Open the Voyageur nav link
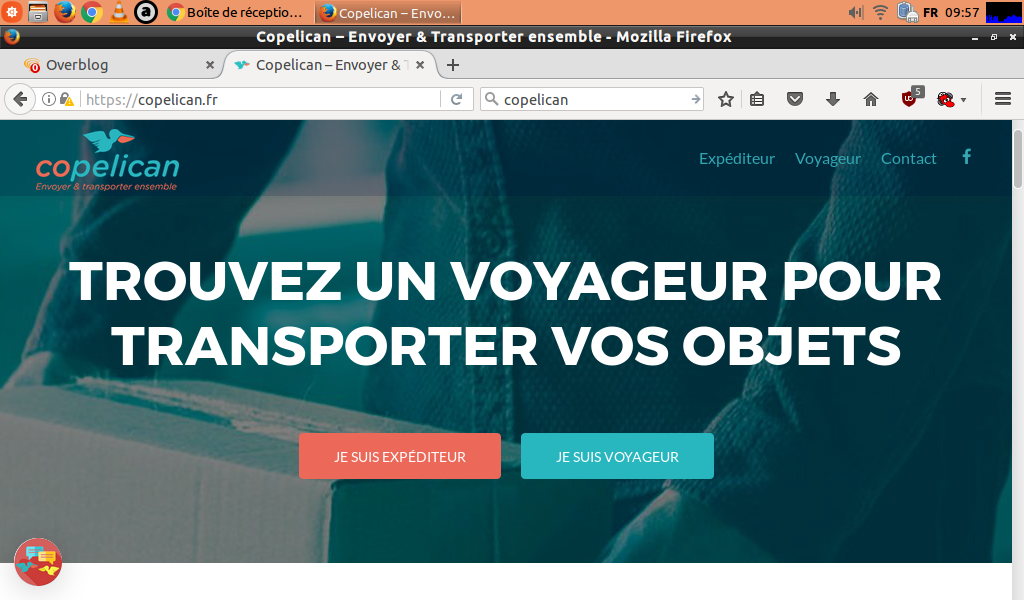The width and height of the screenshot is (1024, 600). (827, 159)
